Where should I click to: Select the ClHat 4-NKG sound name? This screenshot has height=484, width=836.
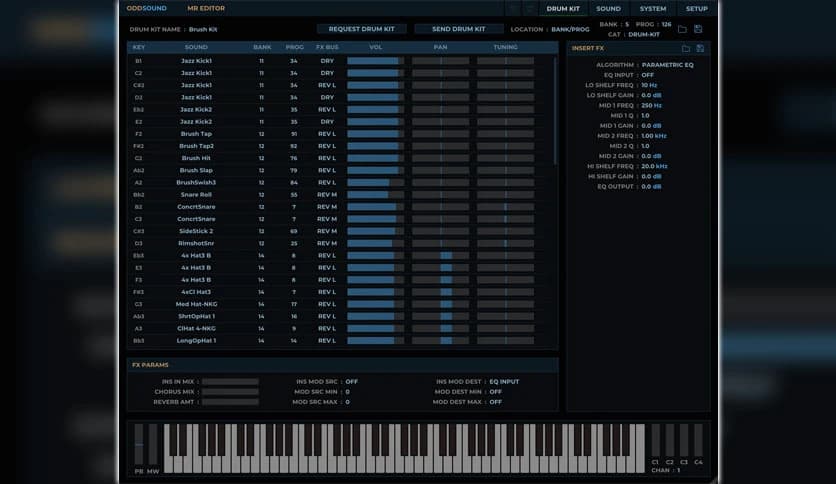pyautogui.click(x=196, y=328)
